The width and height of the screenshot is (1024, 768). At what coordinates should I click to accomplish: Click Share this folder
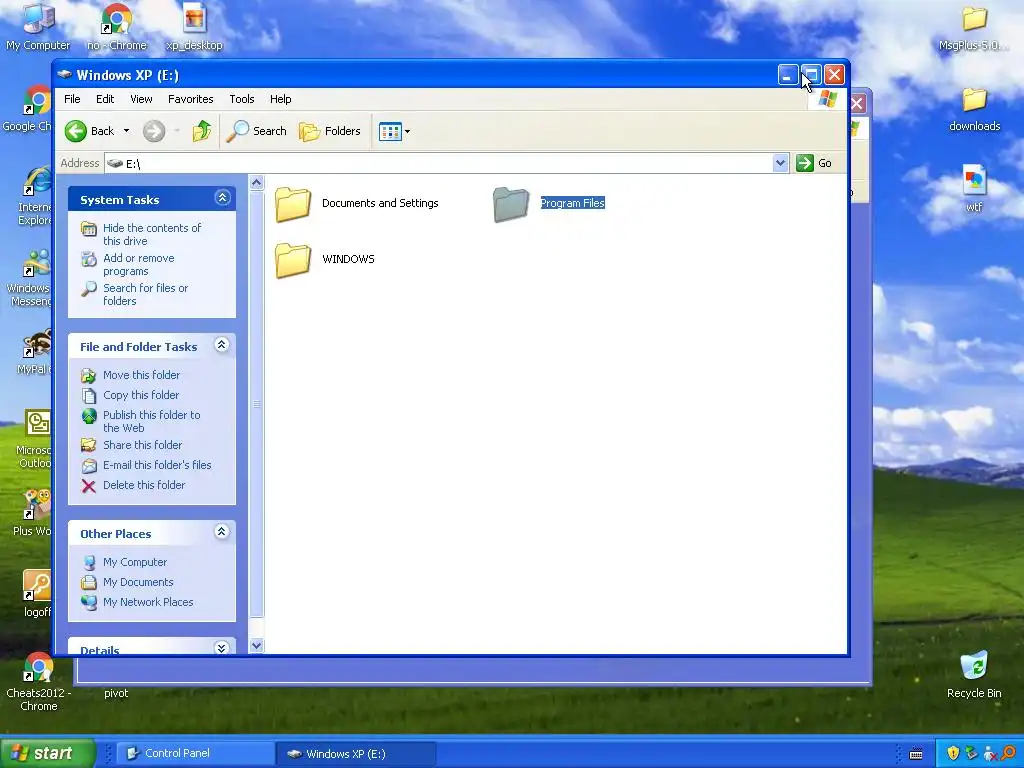(142, 445)
